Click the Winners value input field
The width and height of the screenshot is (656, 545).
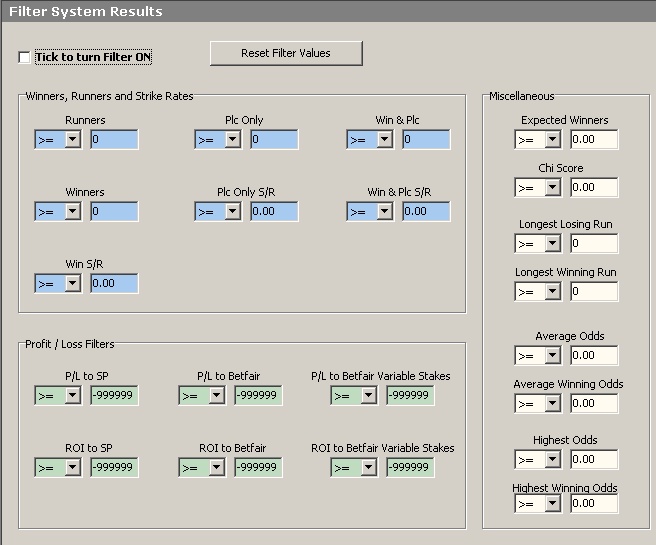click(x=114, y=212)
